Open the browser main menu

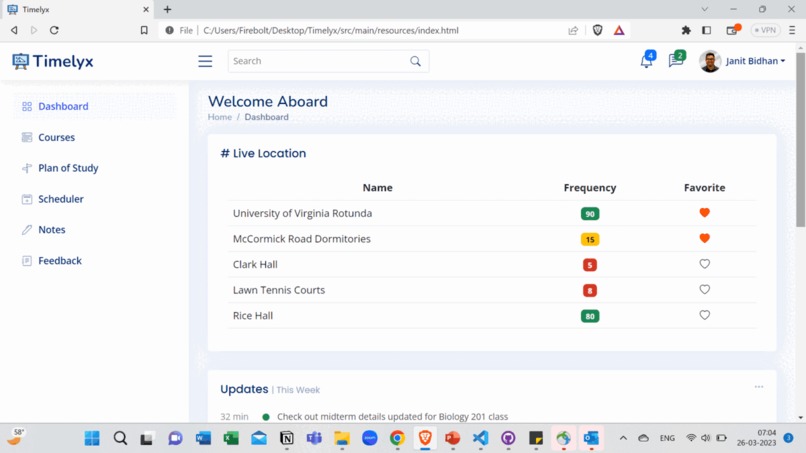pyautogui.click(x=792, y=30)
